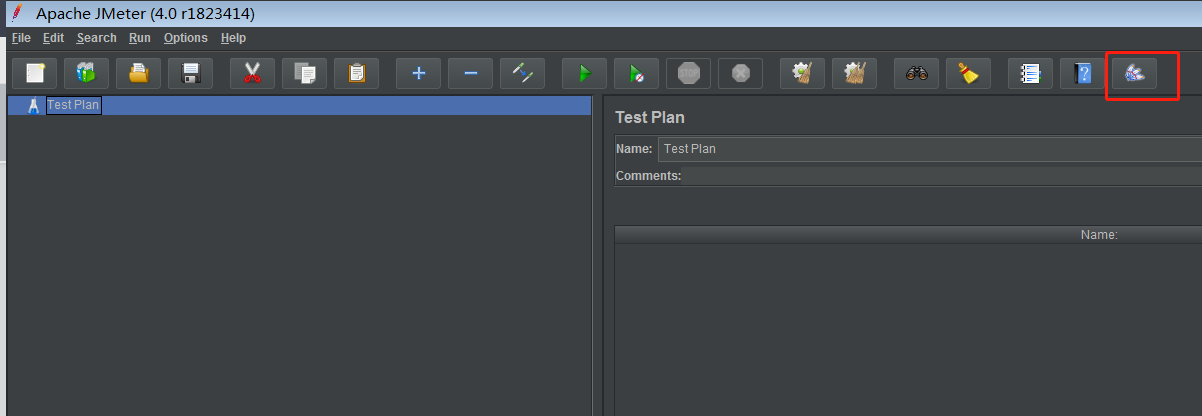This screenshot has width=1202, height=416.
Task: Save the test plan with floppy icon
Action: click(191, 73)
